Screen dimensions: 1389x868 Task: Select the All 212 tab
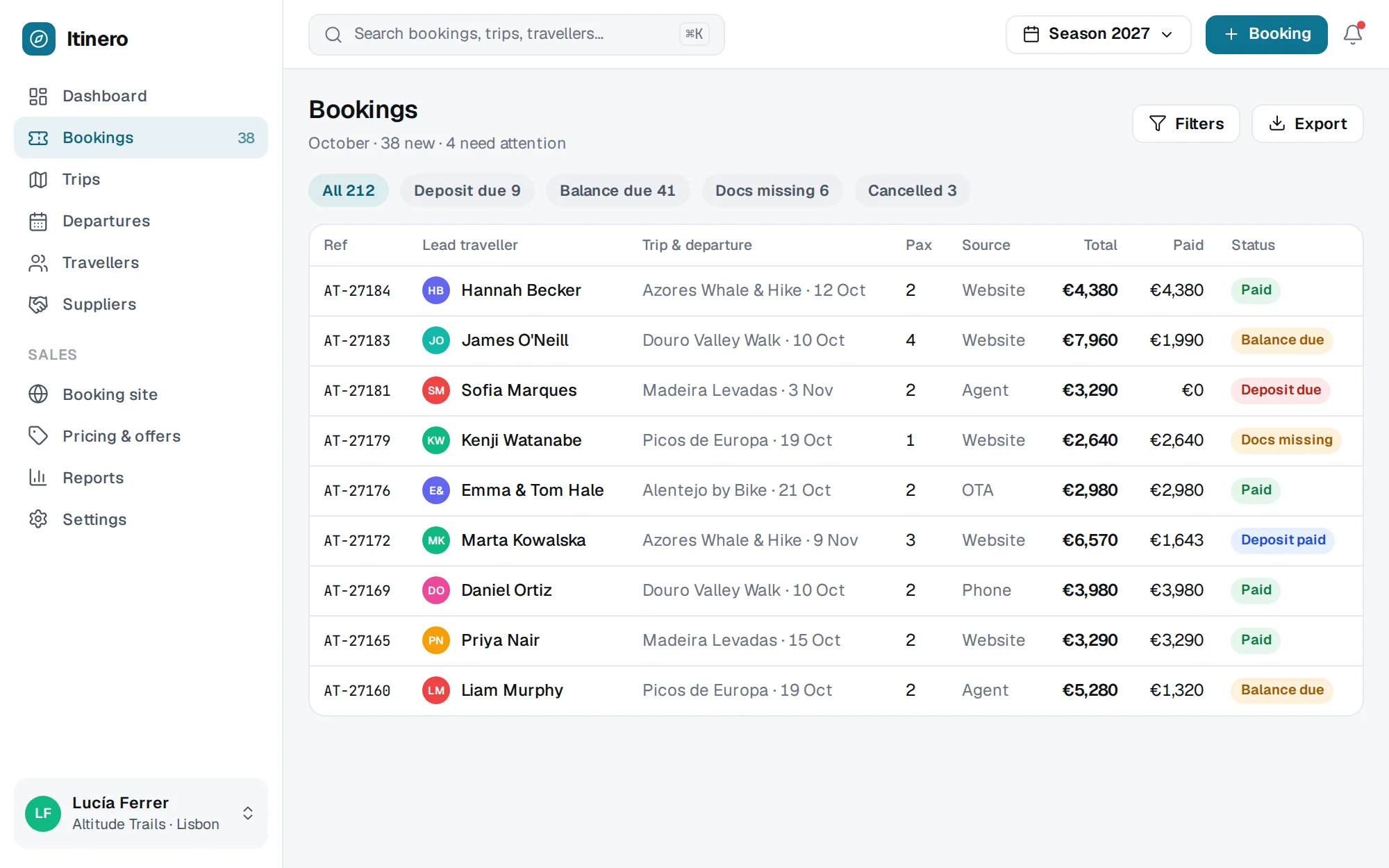[x=349, y=190]
